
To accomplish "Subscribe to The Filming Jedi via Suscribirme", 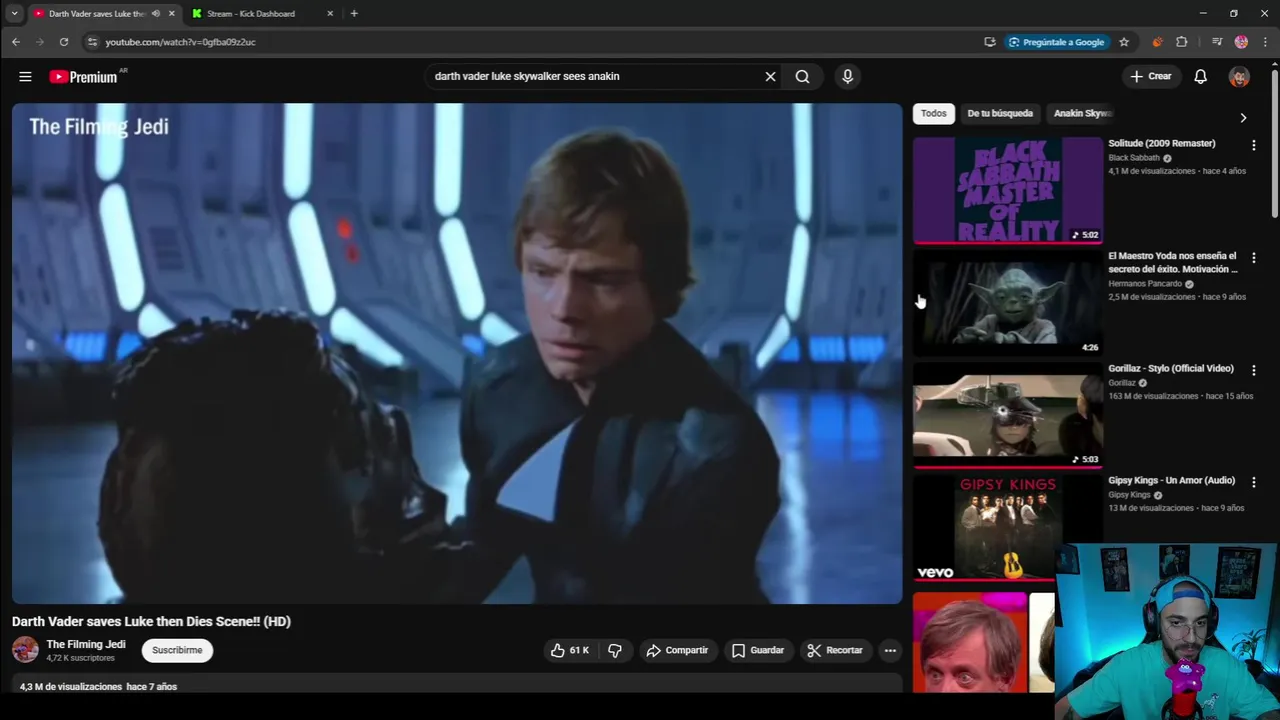I will [177, 650].
